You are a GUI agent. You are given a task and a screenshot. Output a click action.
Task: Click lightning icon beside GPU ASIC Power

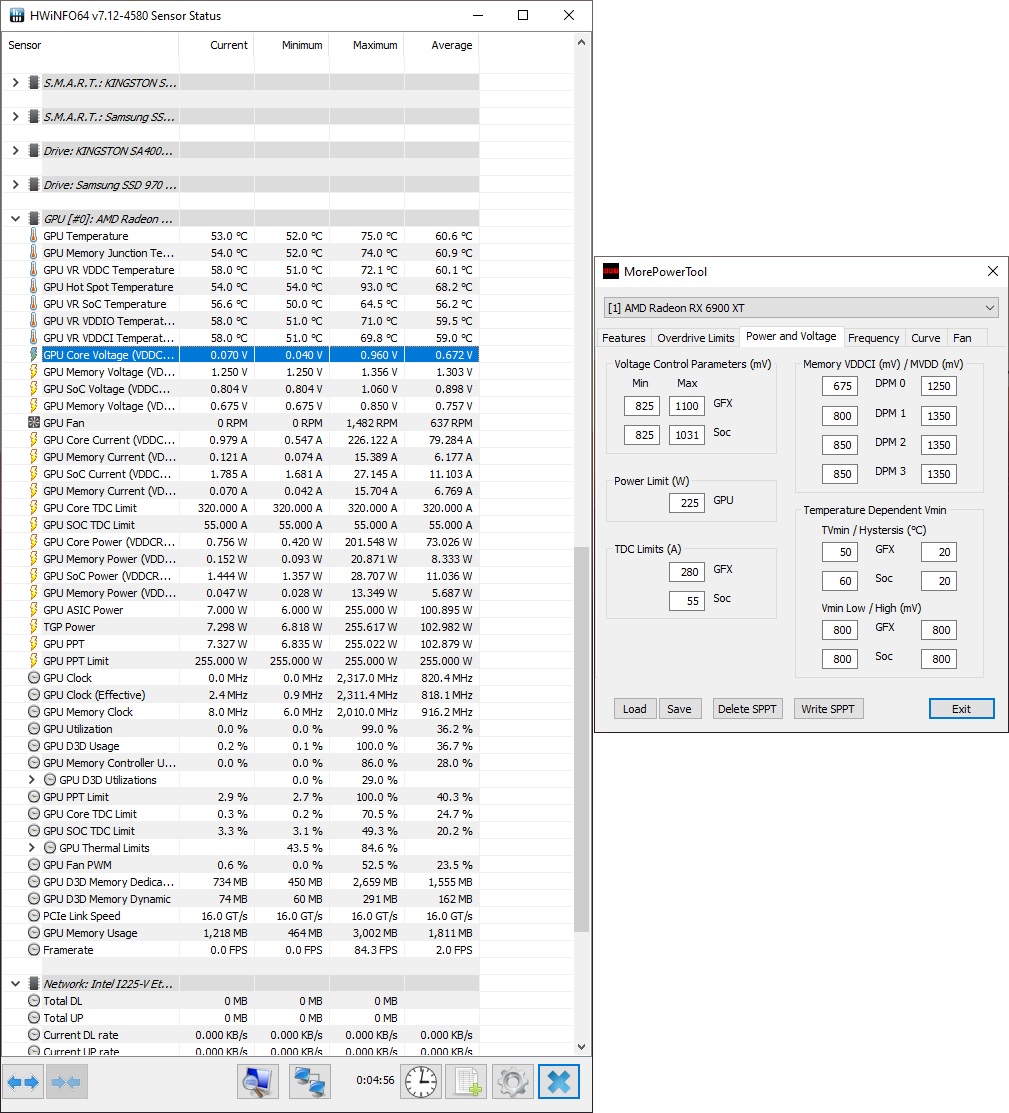pos(33,610)
